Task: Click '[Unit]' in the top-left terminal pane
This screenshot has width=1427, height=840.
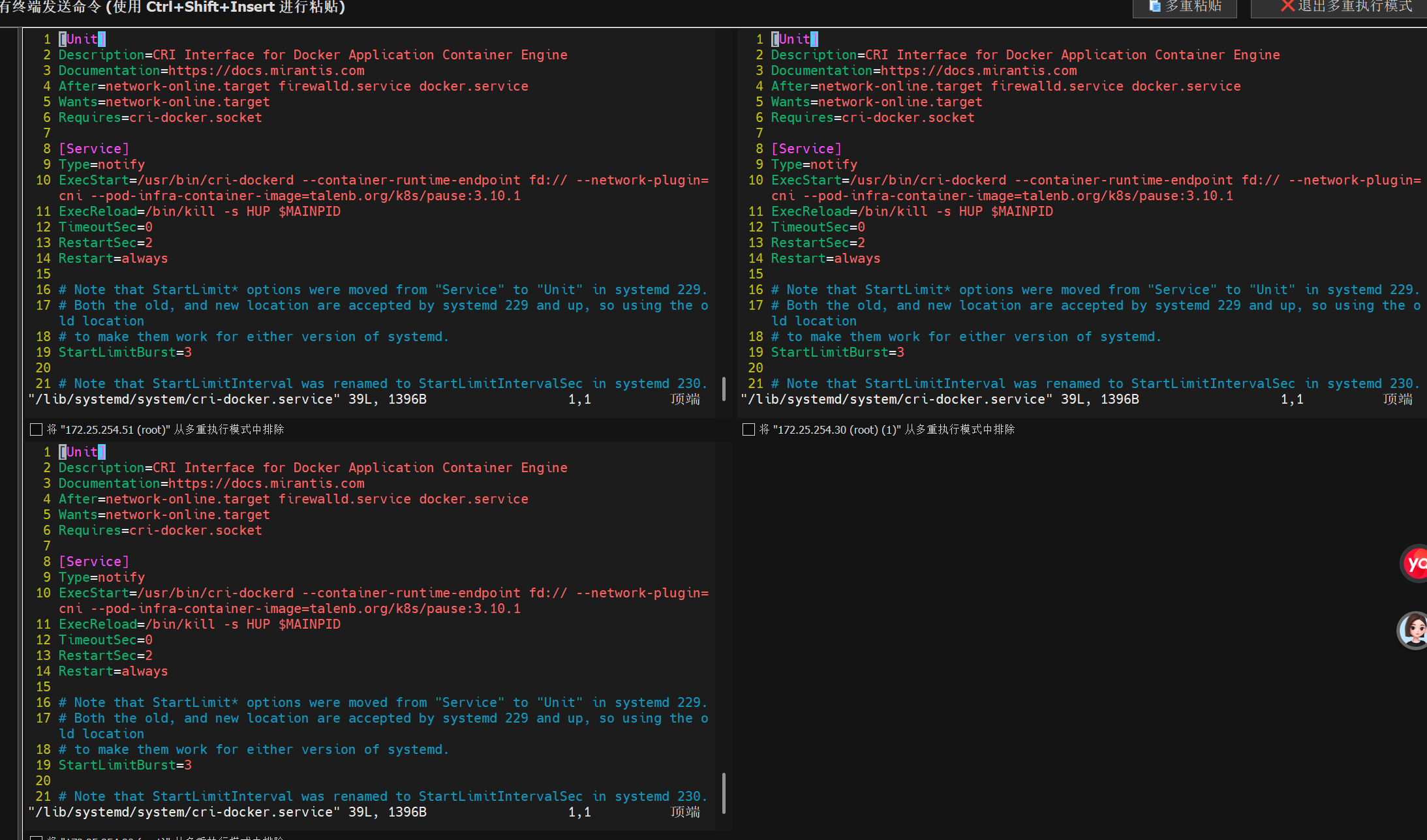Action: click(82, 39)
